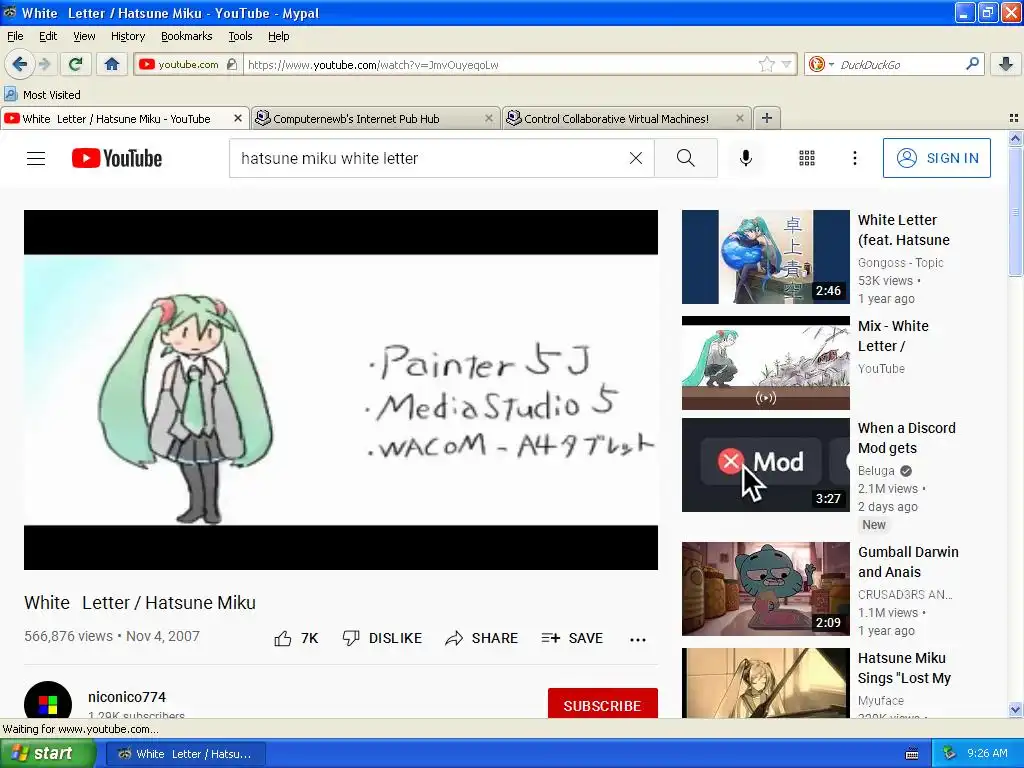Open the URL history dropdown arrow
This screenshot has height=768, width=1024.
[x=786, y=64]
